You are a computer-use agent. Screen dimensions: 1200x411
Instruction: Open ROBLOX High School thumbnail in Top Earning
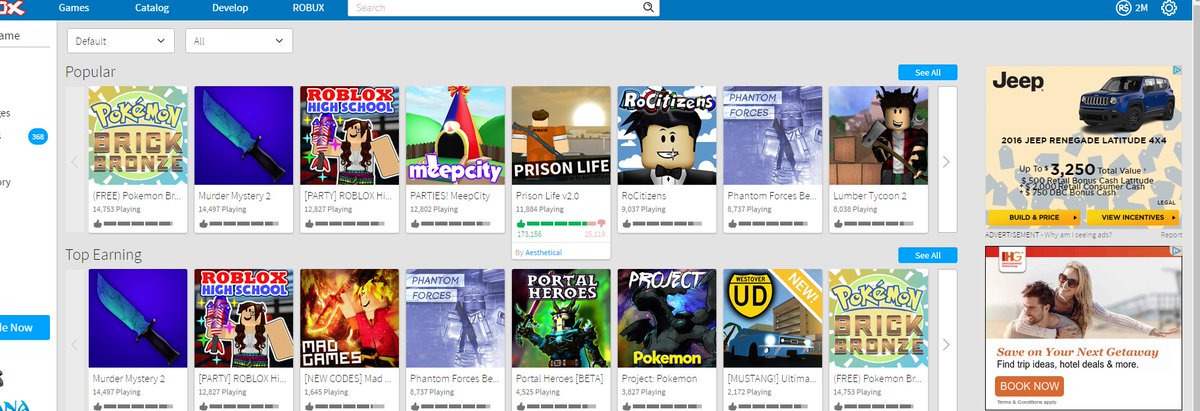pos(244,319)
